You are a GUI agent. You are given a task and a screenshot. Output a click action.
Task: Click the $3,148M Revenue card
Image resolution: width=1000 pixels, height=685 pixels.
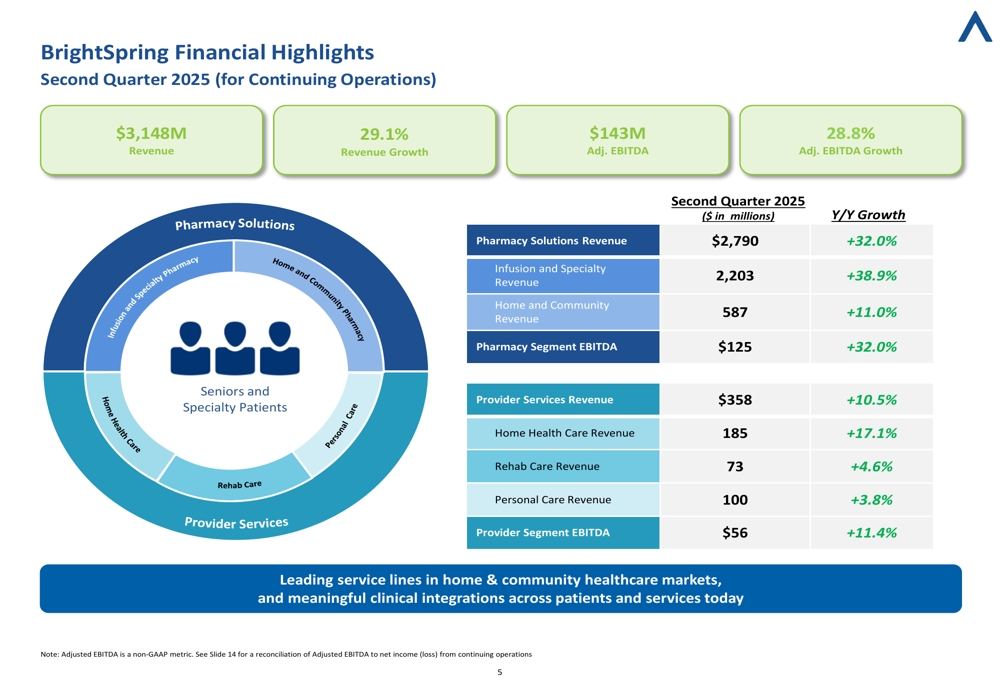[x=151, y=140]
